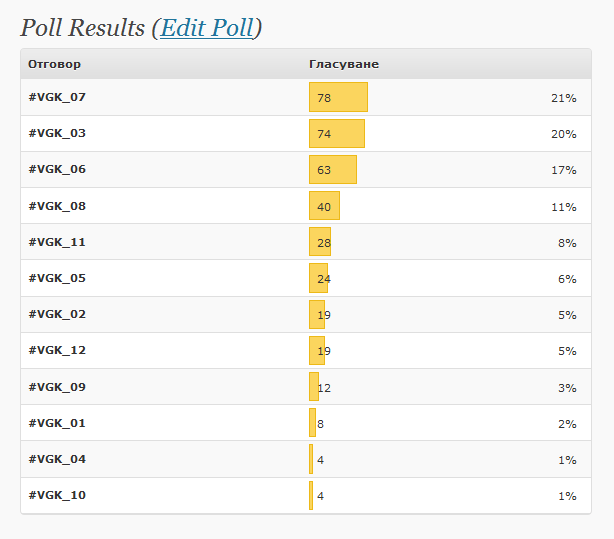Open the Edit Poll link

pos(207,28)
